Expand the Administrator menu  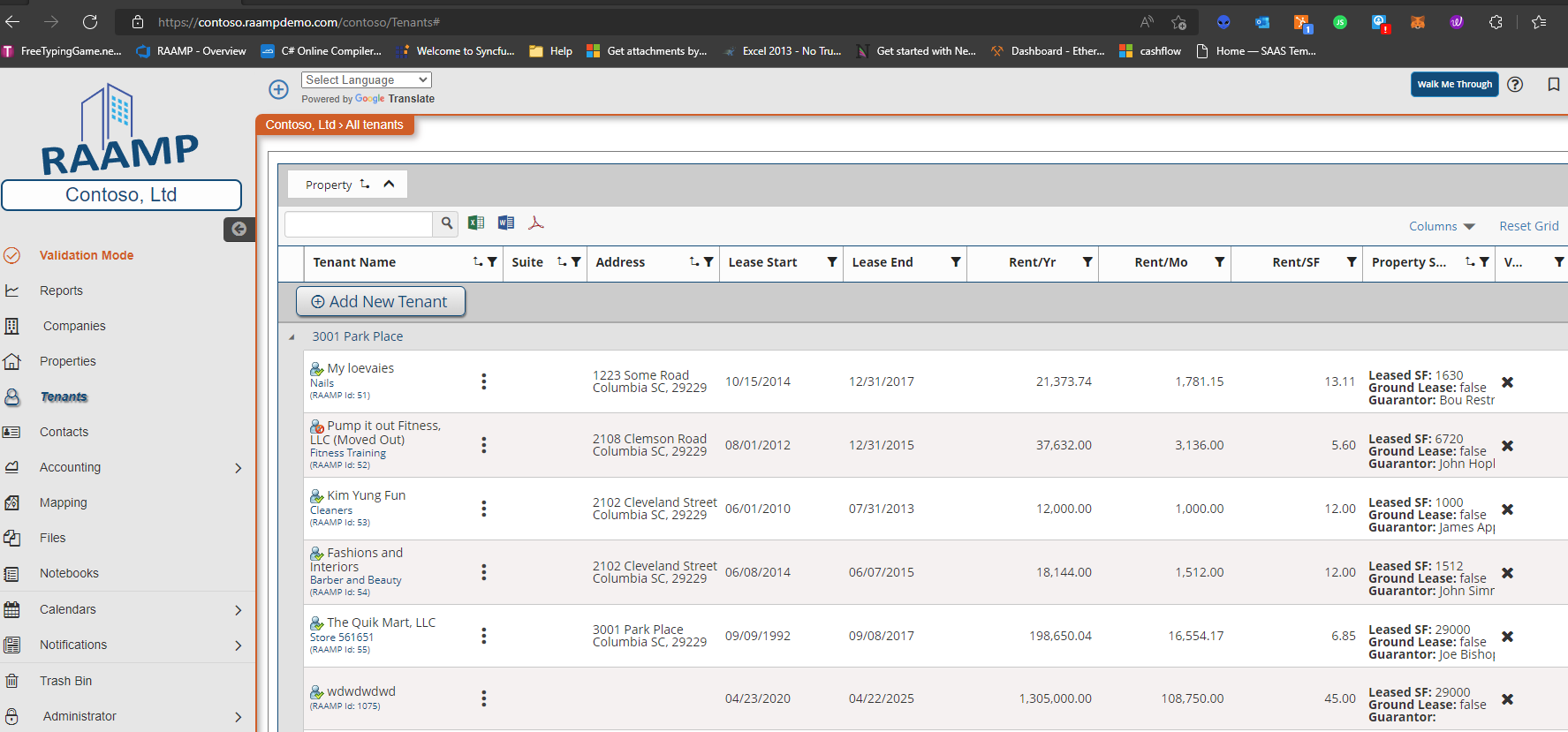239,717
